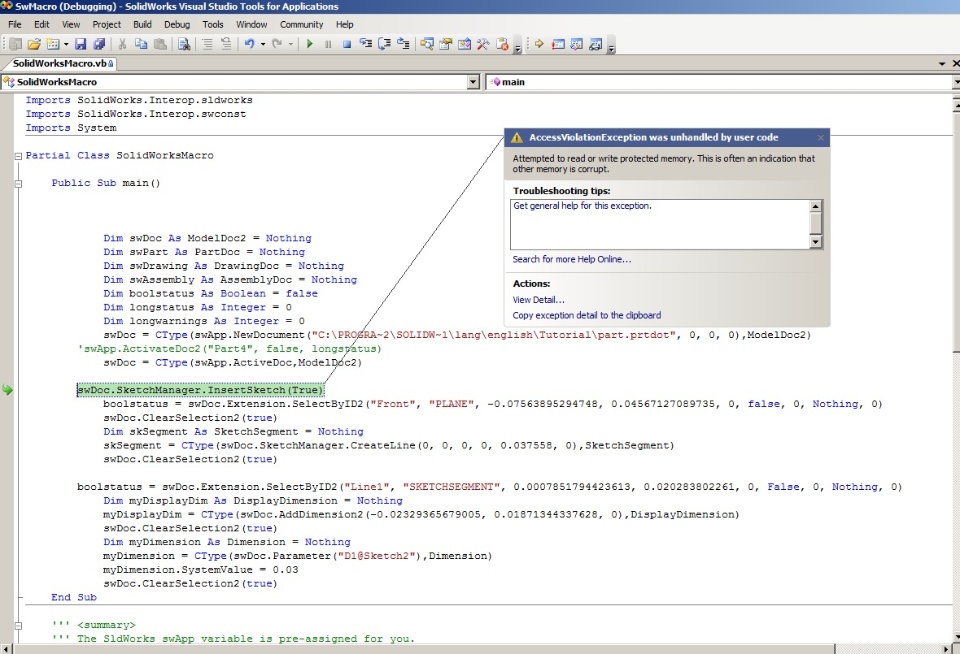Click the Continue debugging play icon
The width and height of the screenshot is (960, 654).
pyautogui.click(x=310, y=44)
